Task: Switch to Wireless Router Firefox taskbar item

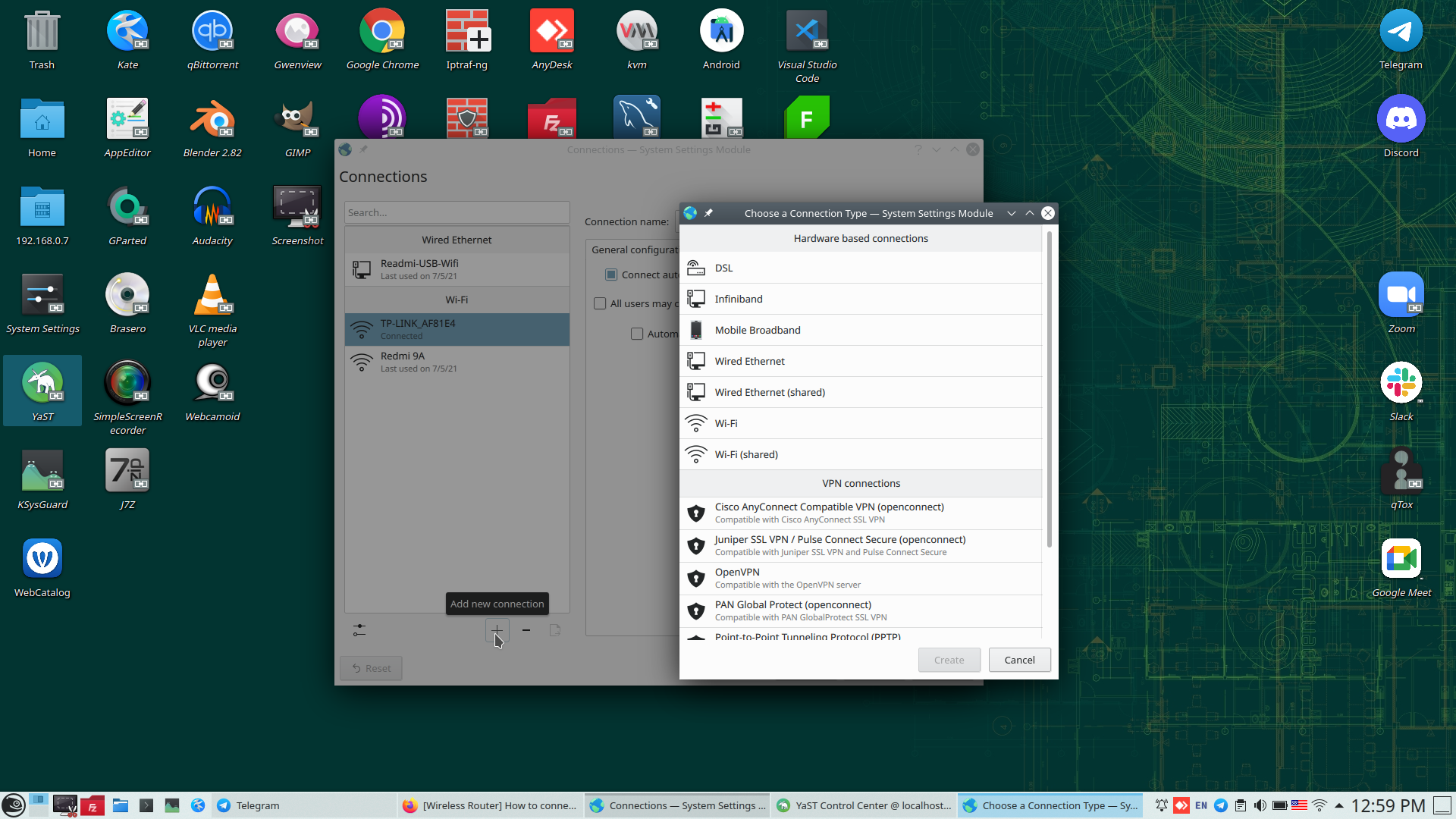Action: pos(490,805)
